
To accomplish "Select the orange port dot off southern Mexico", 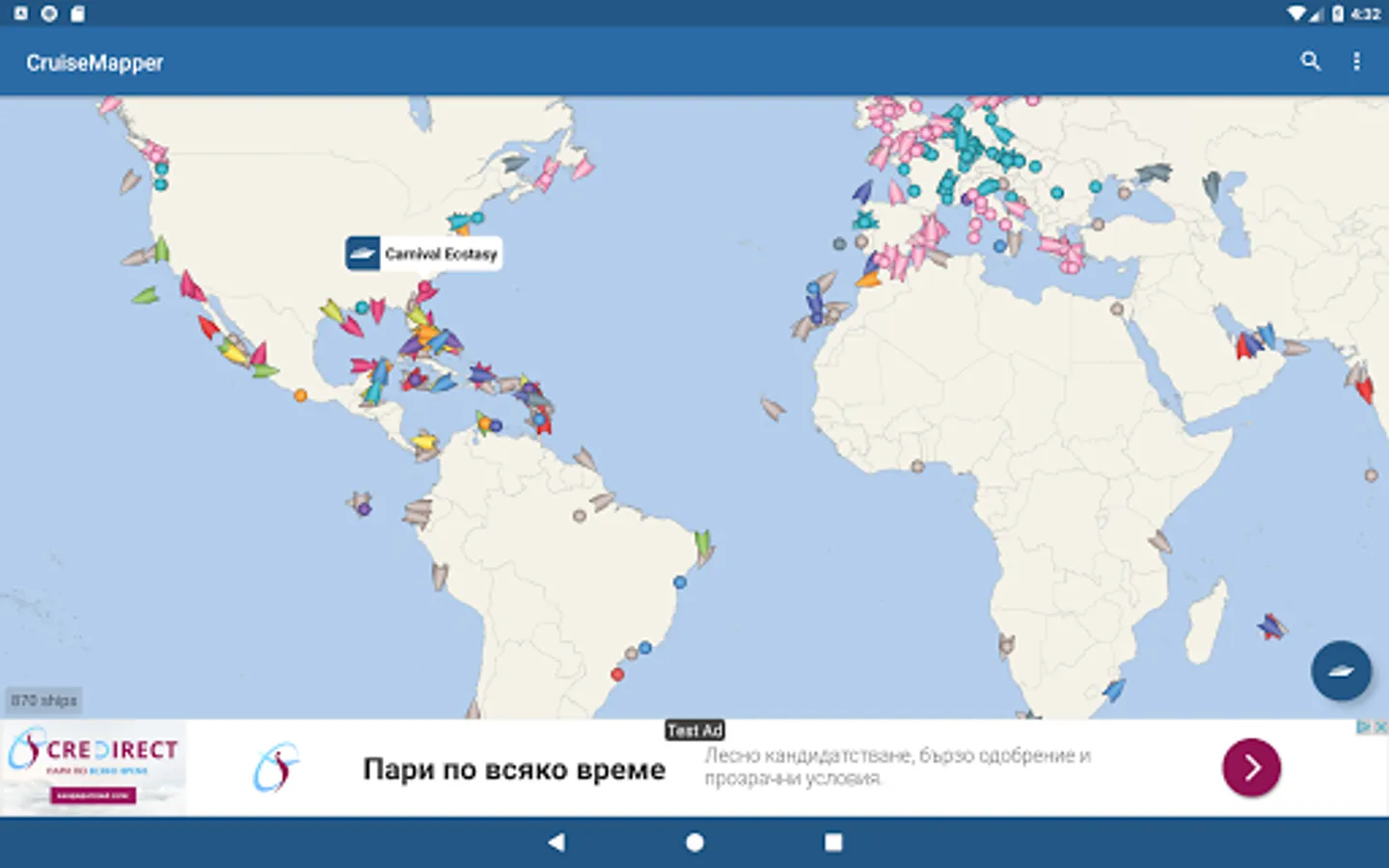I will tap(301, 395).
